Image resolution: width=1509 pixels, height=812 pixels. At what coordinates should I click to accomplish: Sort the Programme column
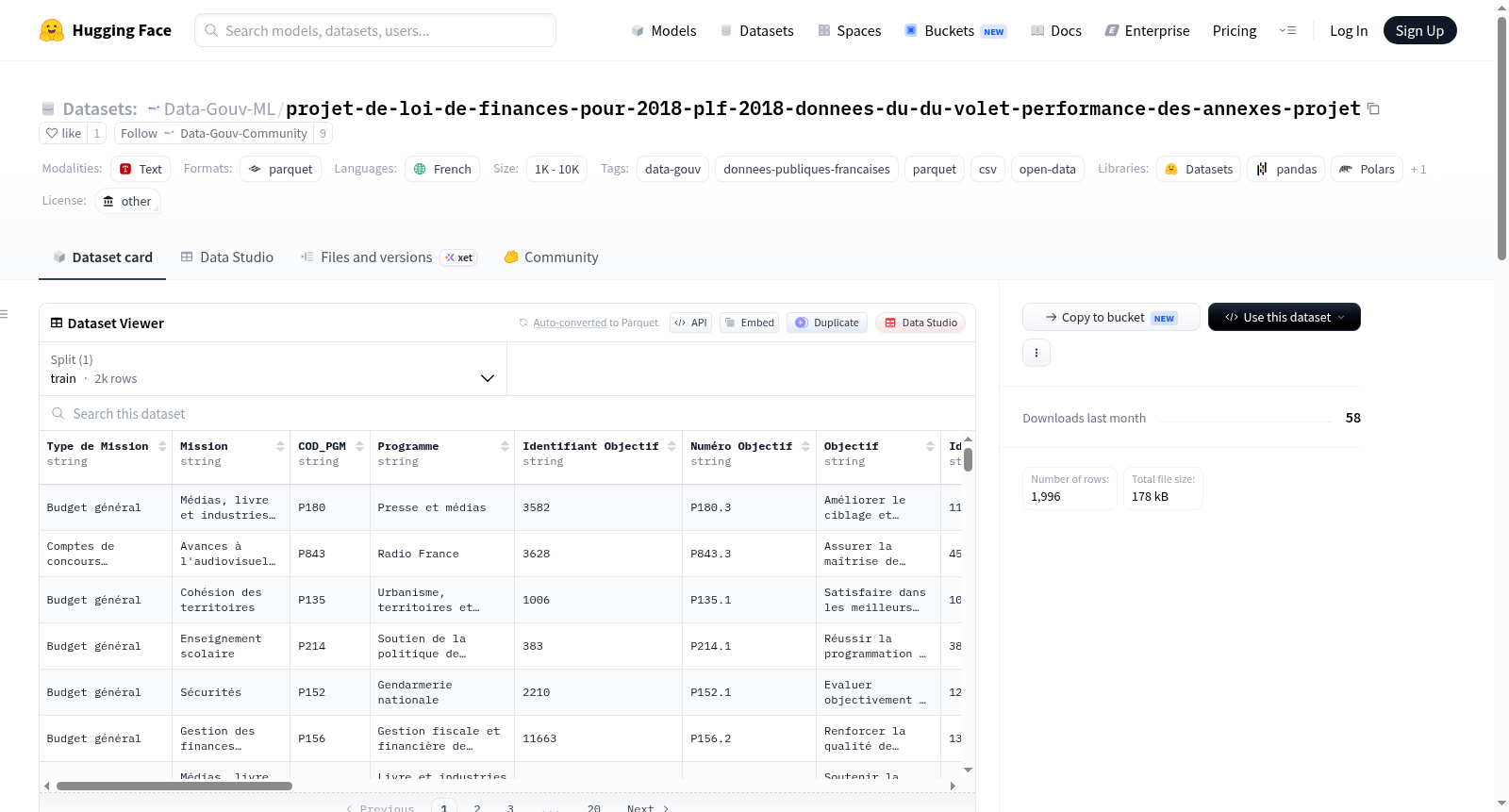click(505, 446)
